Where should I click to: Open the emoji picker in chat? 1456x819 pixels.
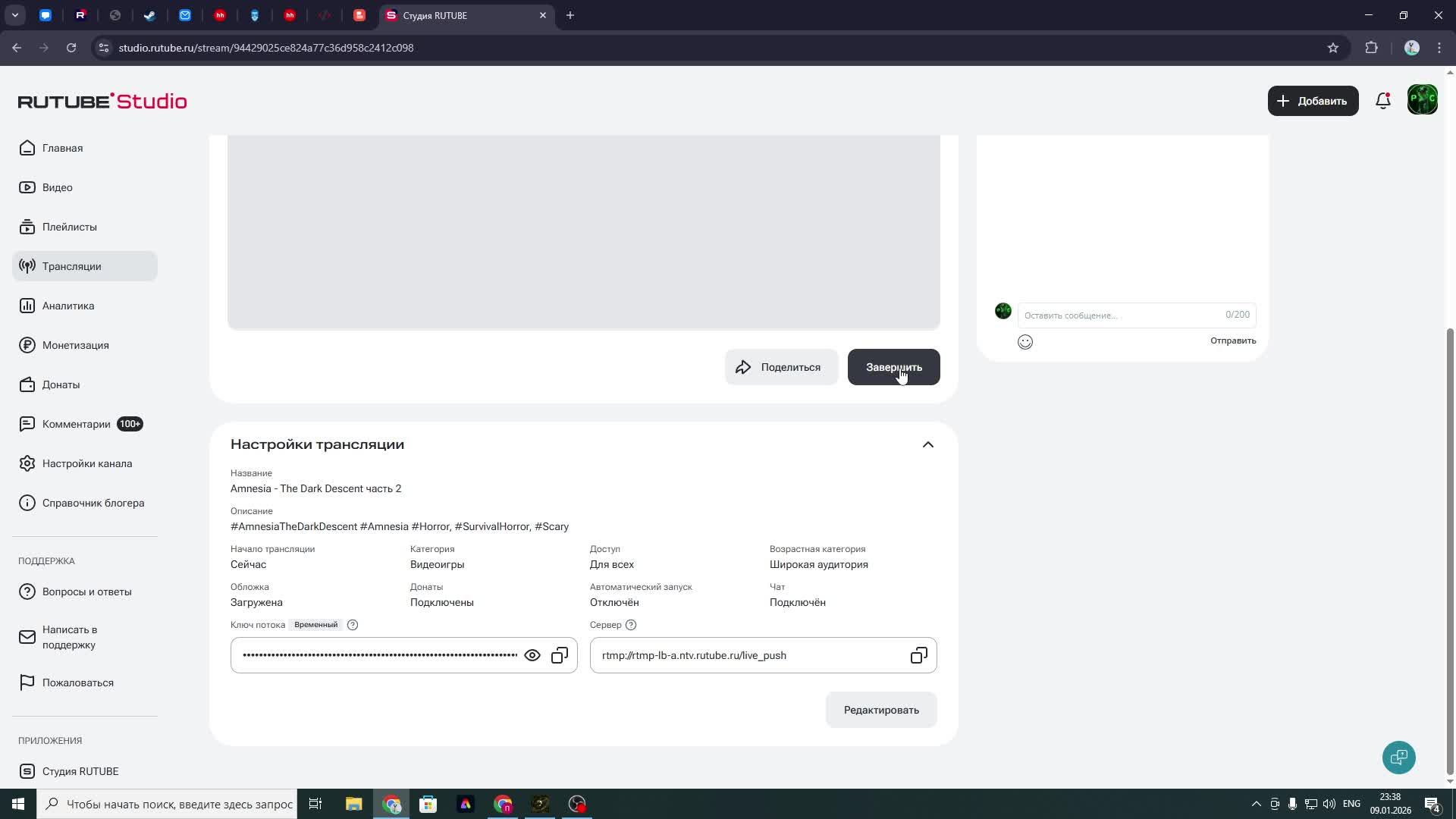(1025, 342)
